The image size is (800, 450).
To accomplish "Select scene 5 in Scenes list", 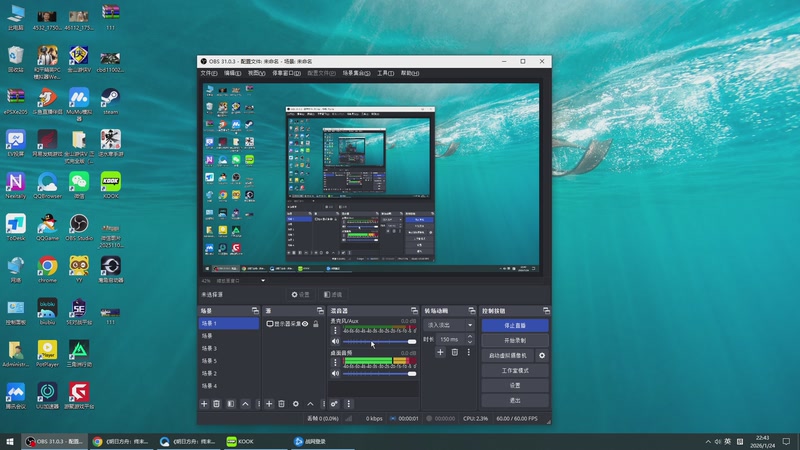I will pos(229,361).
